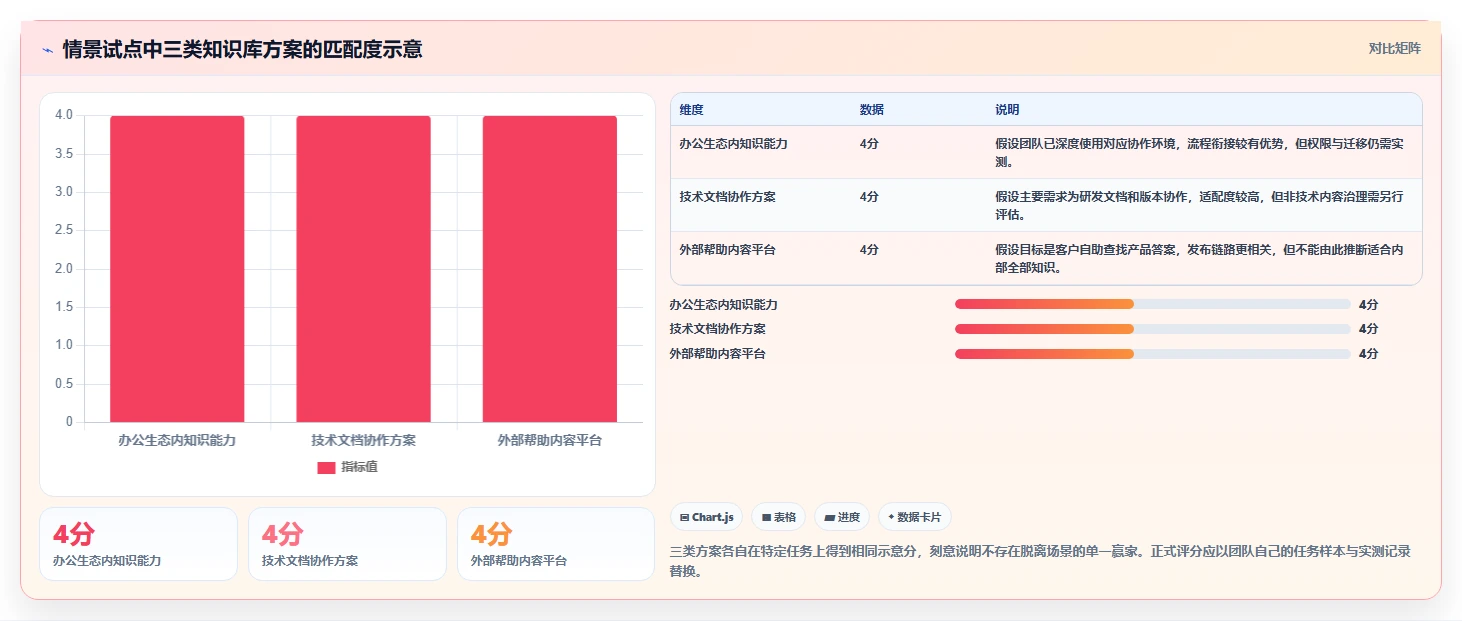Click the 技术文档协作方案 bar in the chart
Viewport: 1462px width, 621px height.
click(363, 269)
